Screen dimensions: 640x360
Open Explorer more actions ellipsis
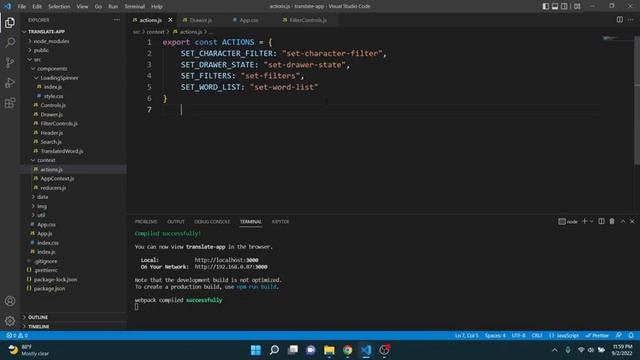(x=117, y=20)
